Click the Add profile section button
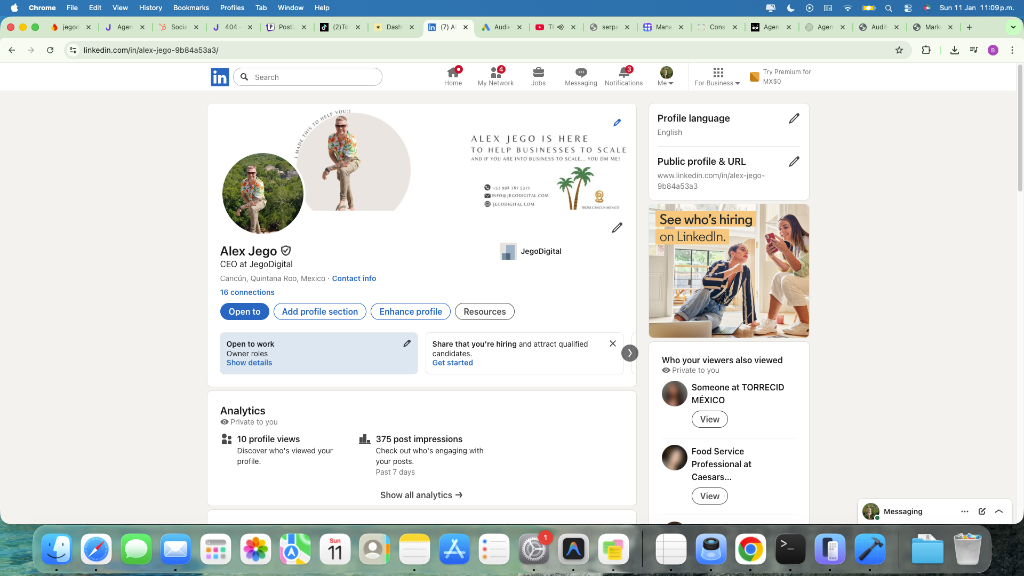The height and width of the screenshot is (576, 1024). point(319,311)
